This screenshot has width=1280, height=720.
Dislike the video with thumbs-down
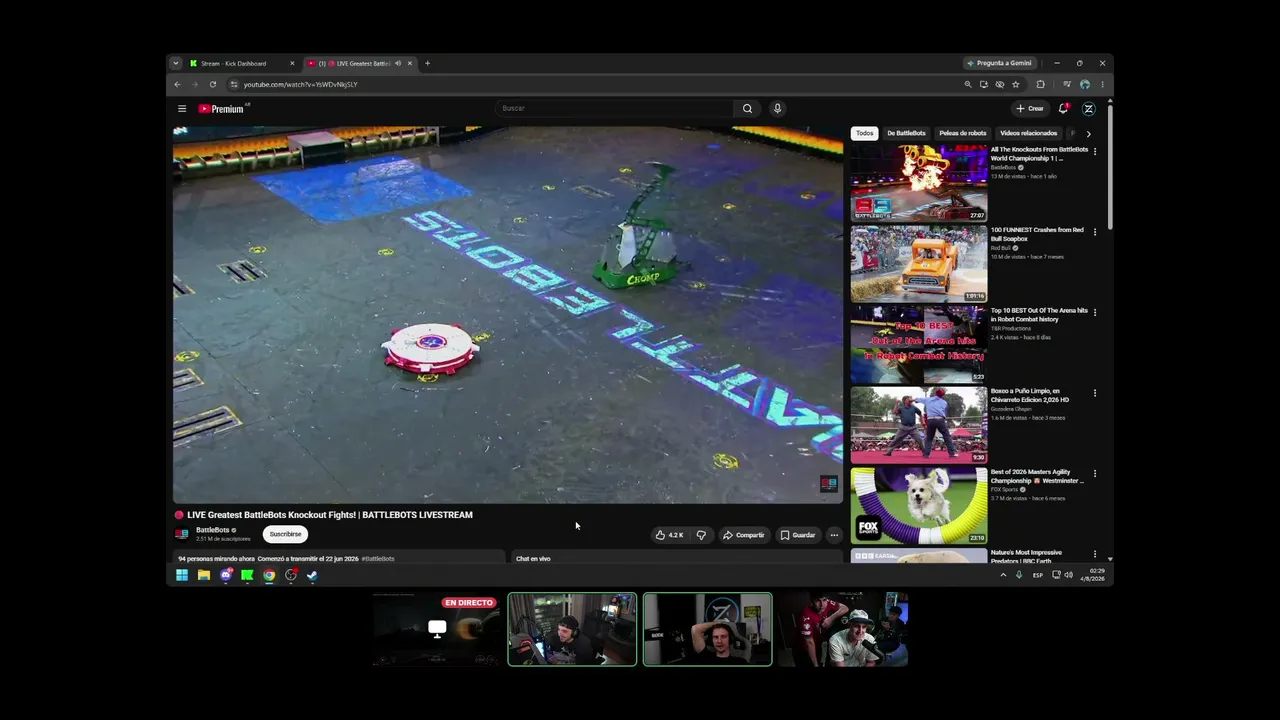[x=701, y=535]
